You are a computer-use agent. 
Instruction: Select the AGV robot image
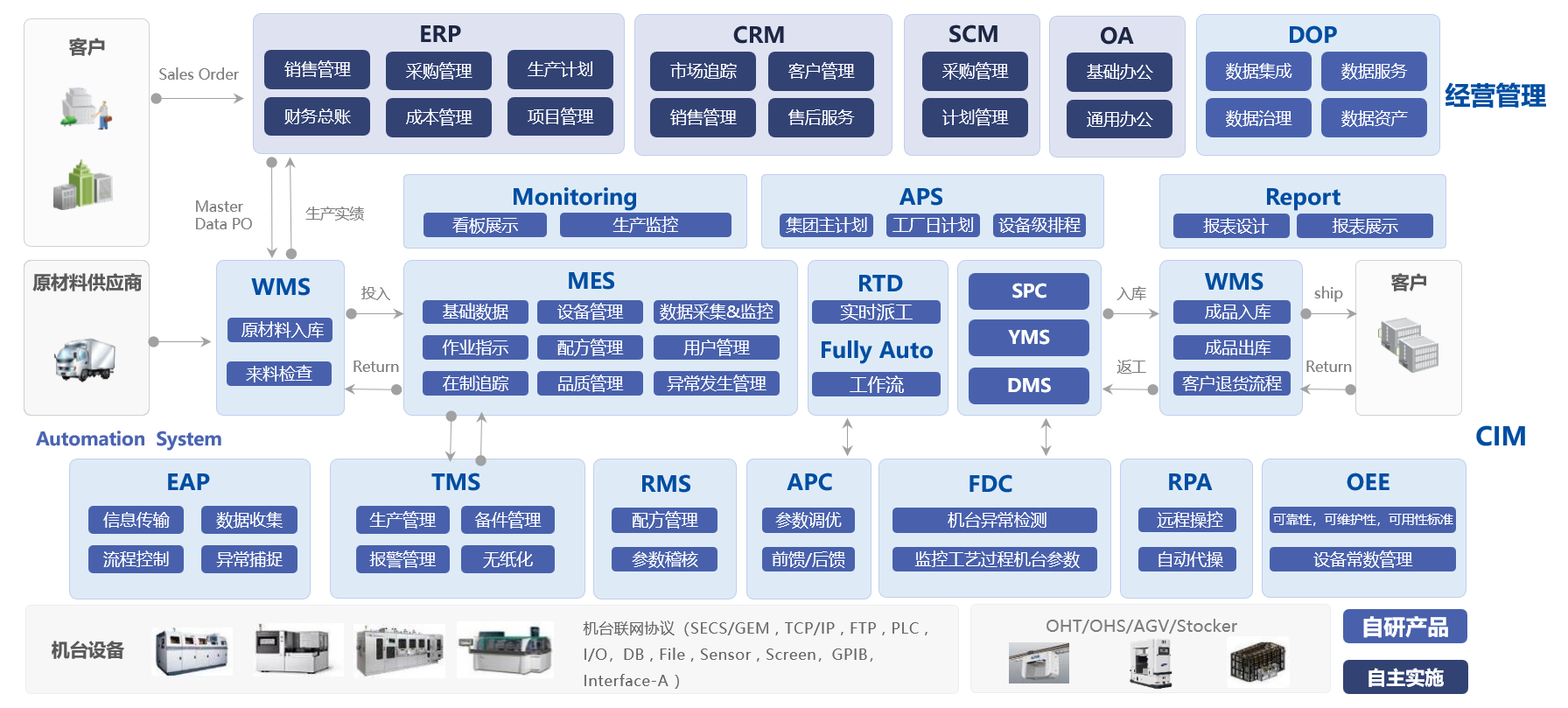(x=1151, y=662)
